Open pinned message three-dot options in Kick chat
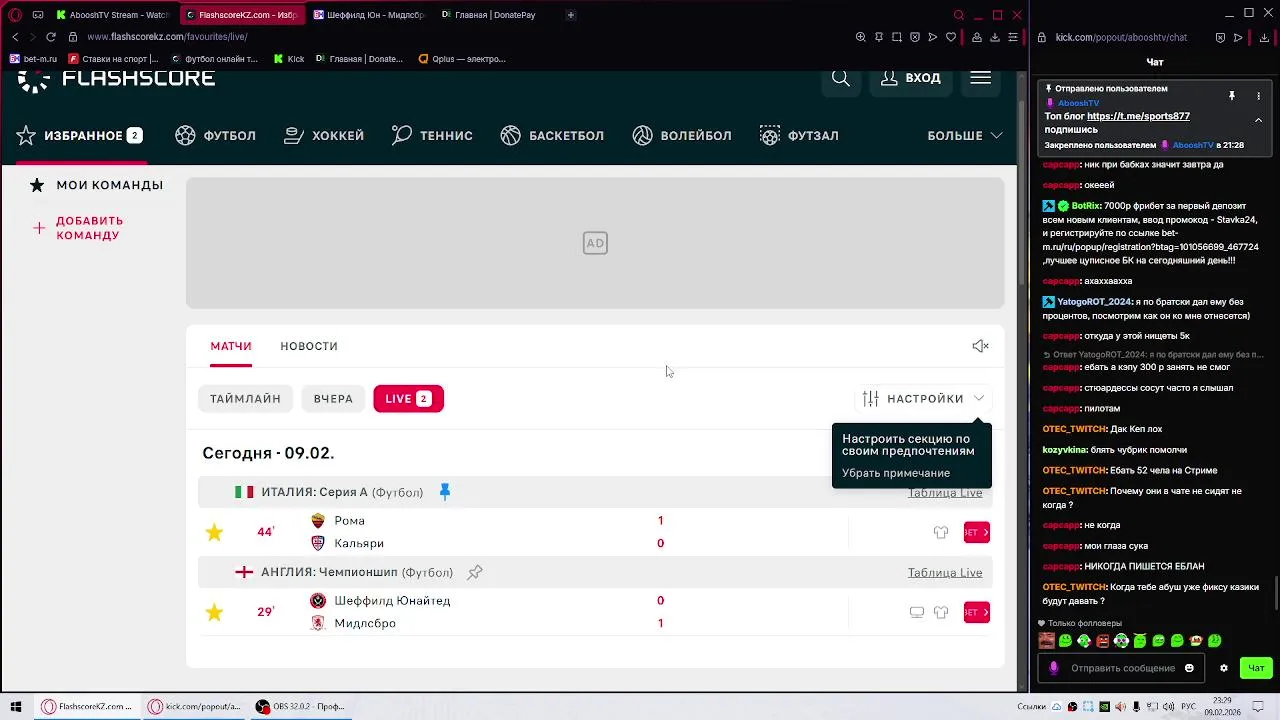The height and width of the screenshot is (720, 1280). (1258, 96)
